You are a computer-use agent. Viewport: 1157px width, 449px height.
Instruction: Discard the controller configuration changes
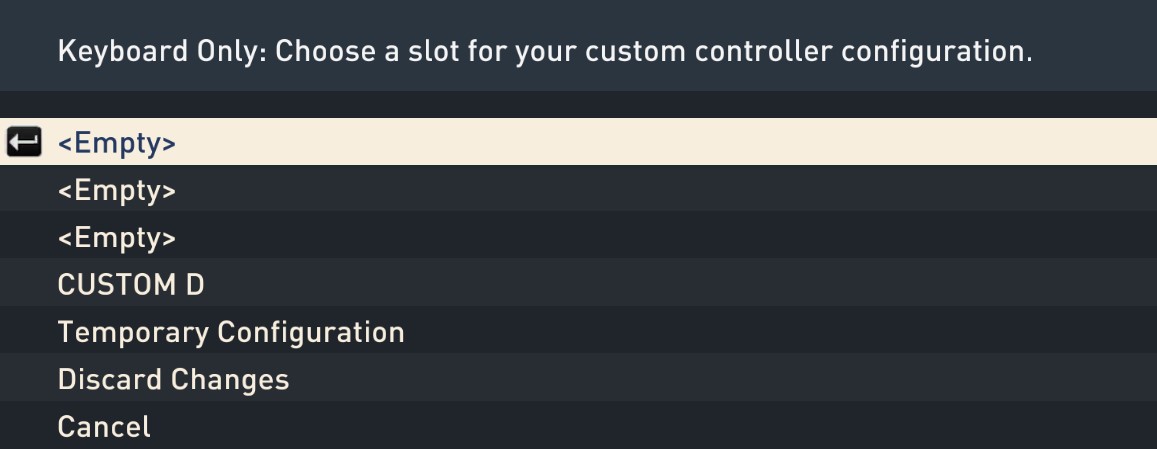(x=578, y=378)
